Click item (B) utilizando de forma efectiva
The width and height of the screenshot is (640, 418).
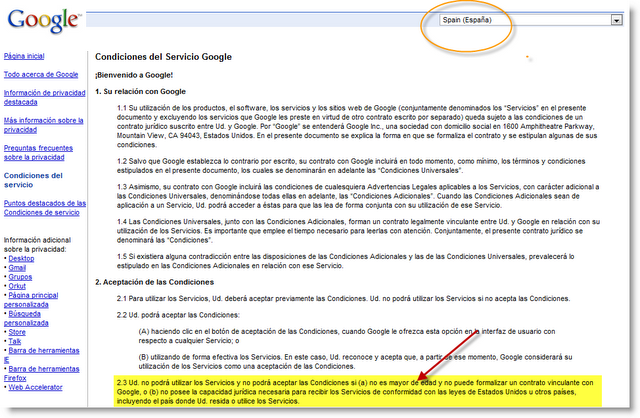click(x=355, y=362)
